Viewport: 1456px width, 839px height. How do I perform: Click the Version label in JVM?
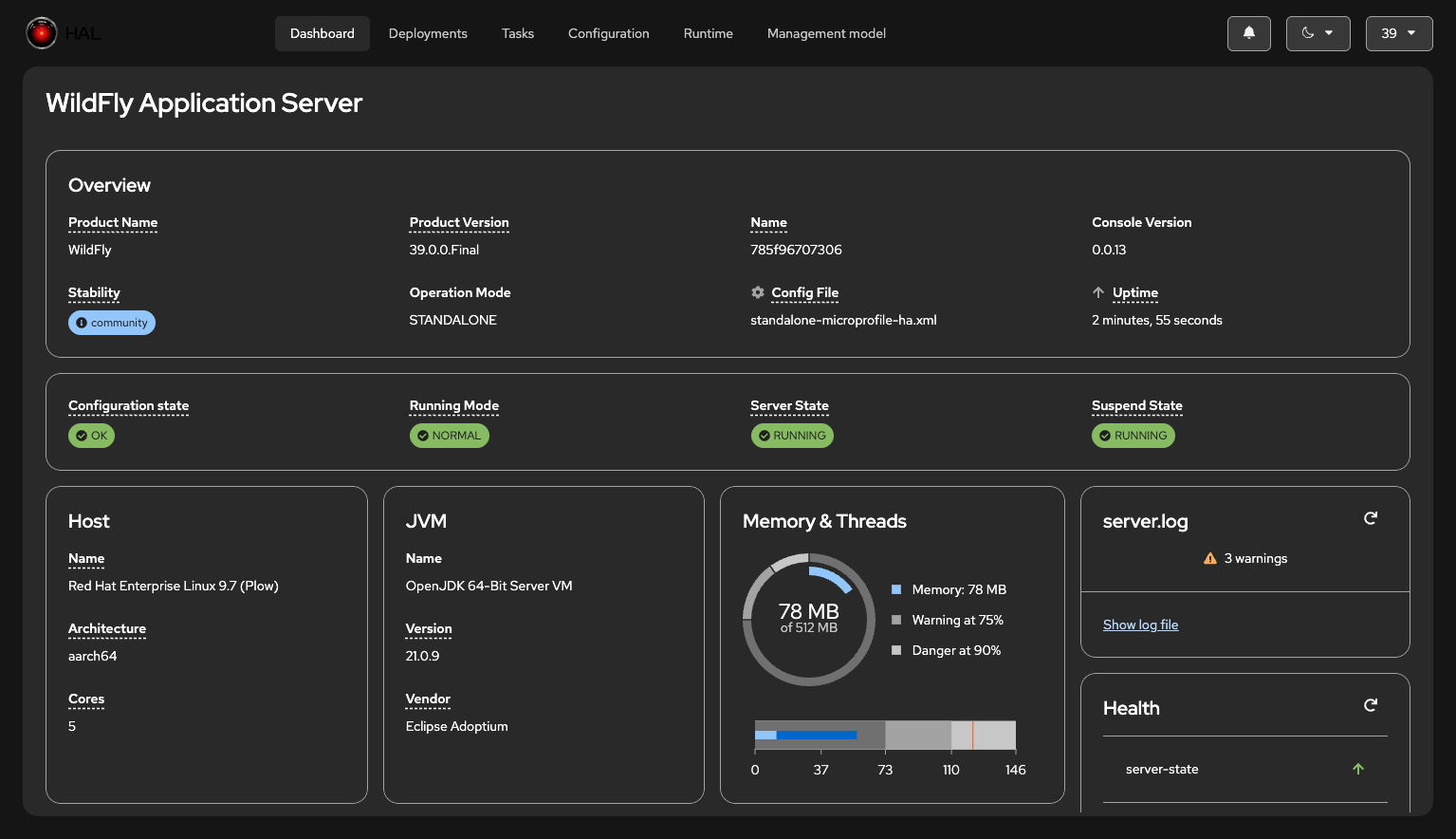click(429, 628)
